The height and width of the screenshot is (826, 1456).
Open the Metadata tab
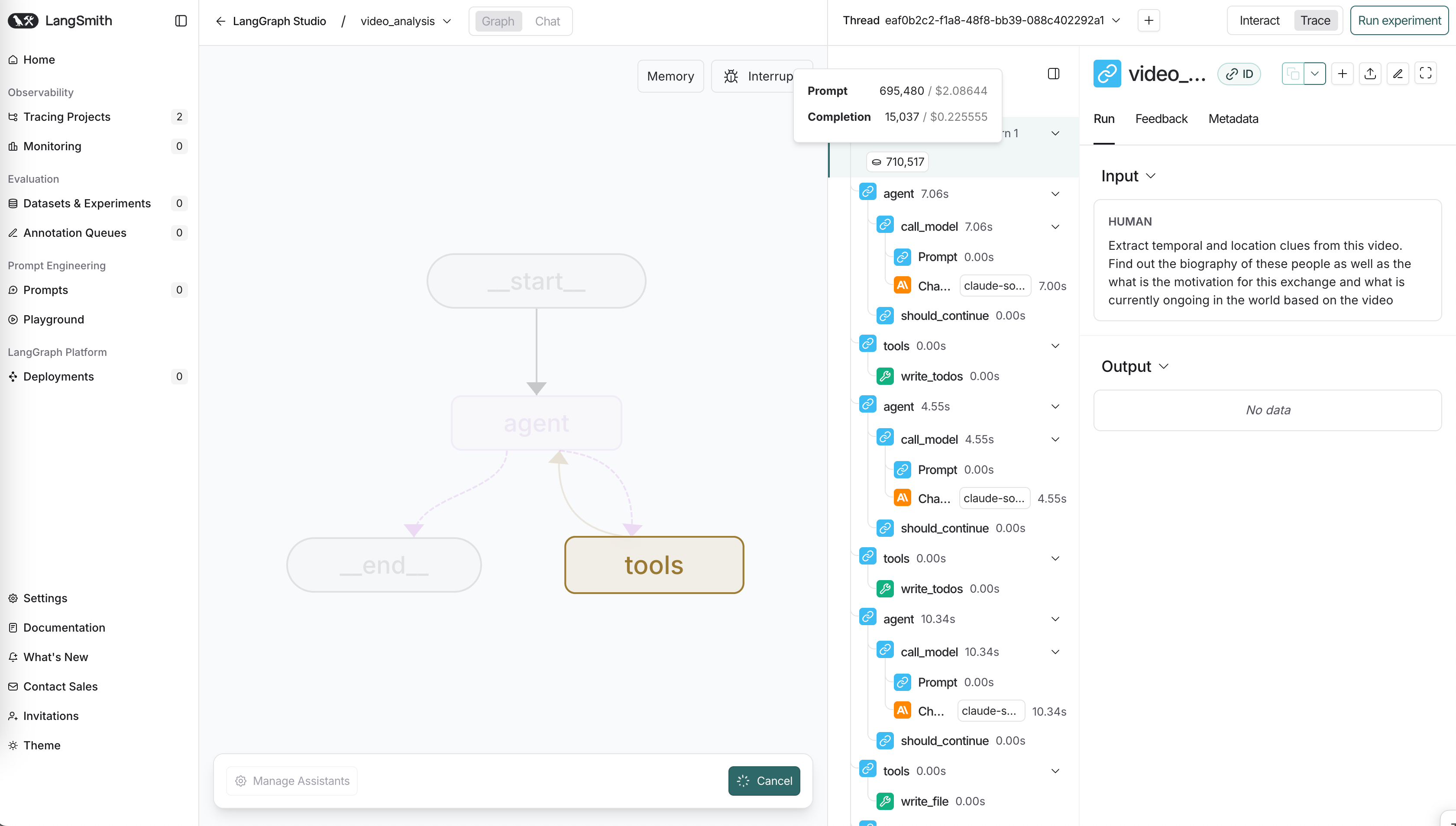1233,119
